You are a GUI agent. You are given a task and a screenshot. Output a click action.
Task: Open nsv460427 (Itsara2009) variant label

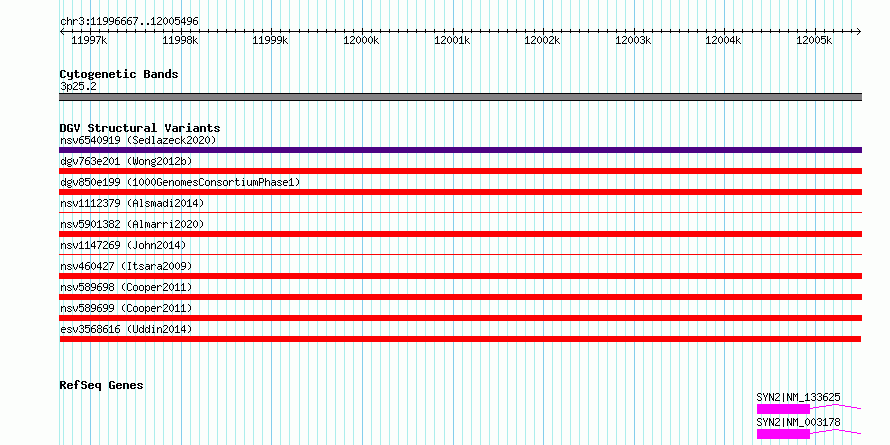(126, 266)
